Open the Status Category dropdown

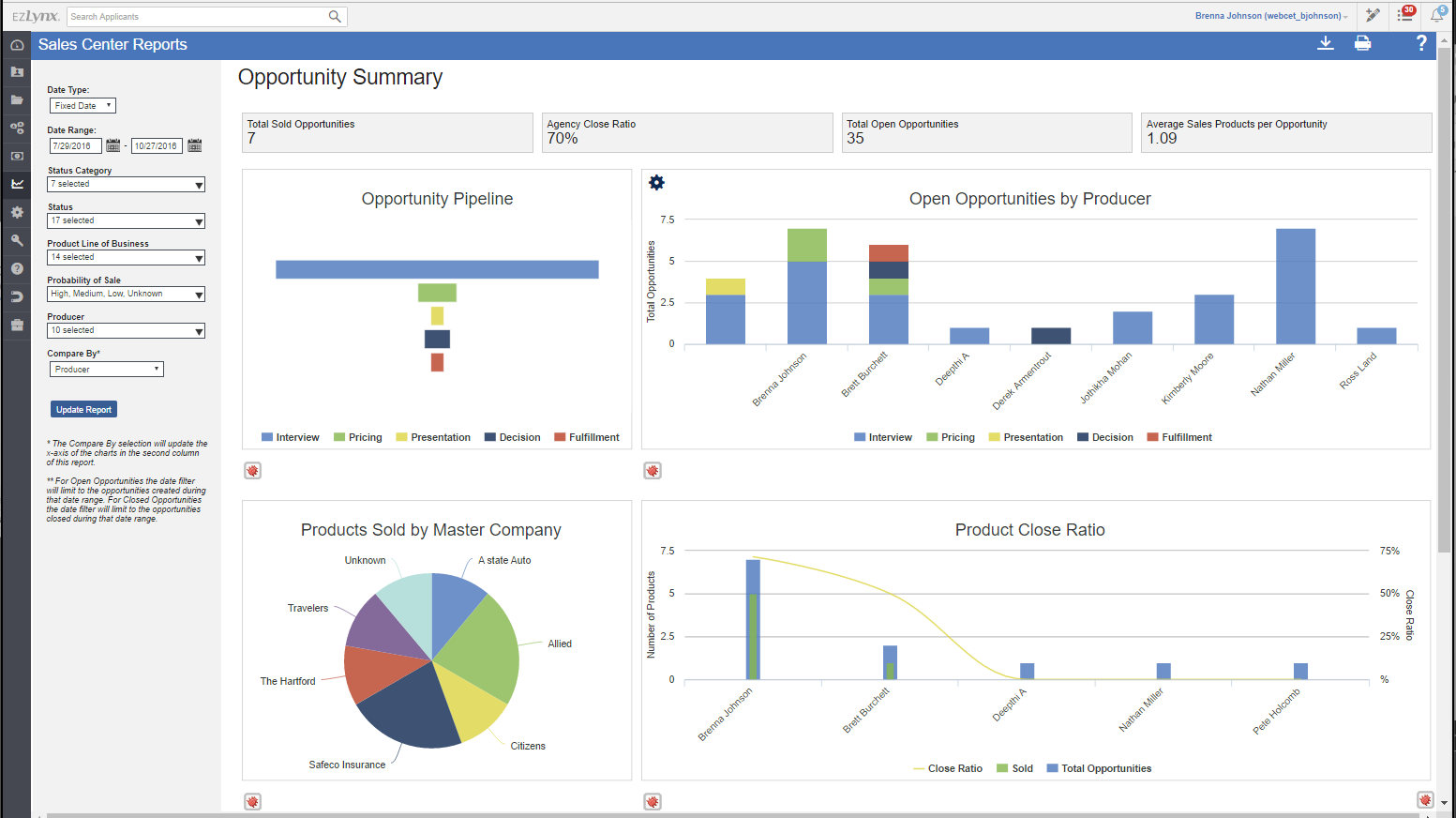coord(126,184)
